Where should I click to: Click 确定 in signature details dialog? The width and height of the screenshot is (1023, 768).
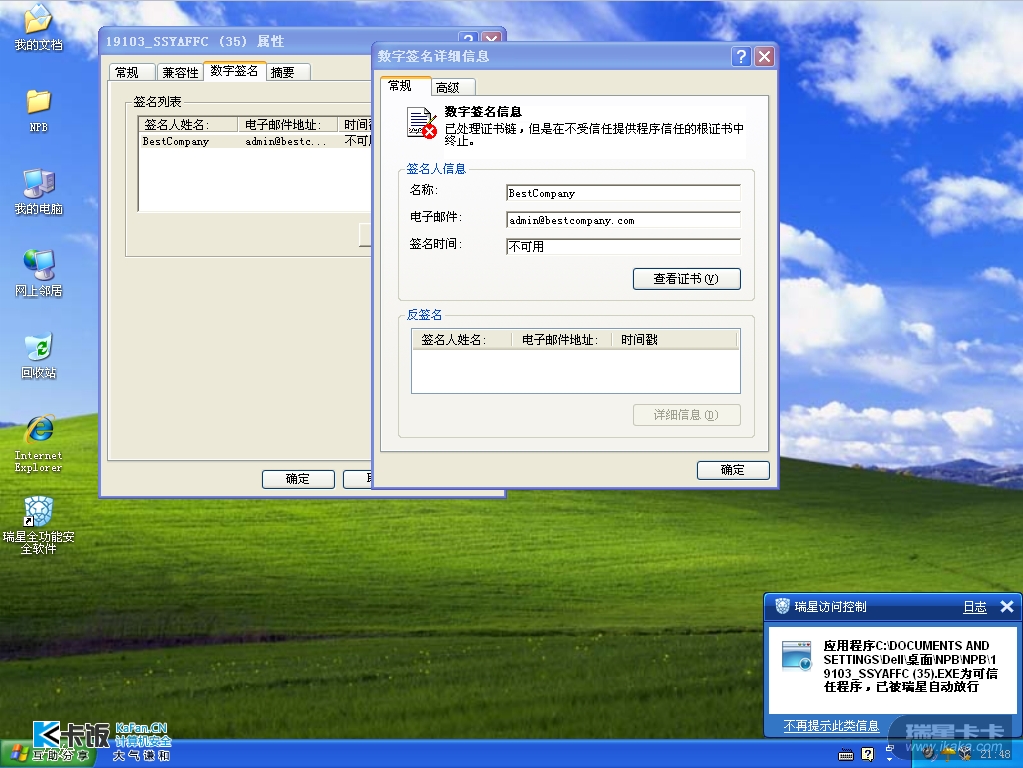coord(733,470)
